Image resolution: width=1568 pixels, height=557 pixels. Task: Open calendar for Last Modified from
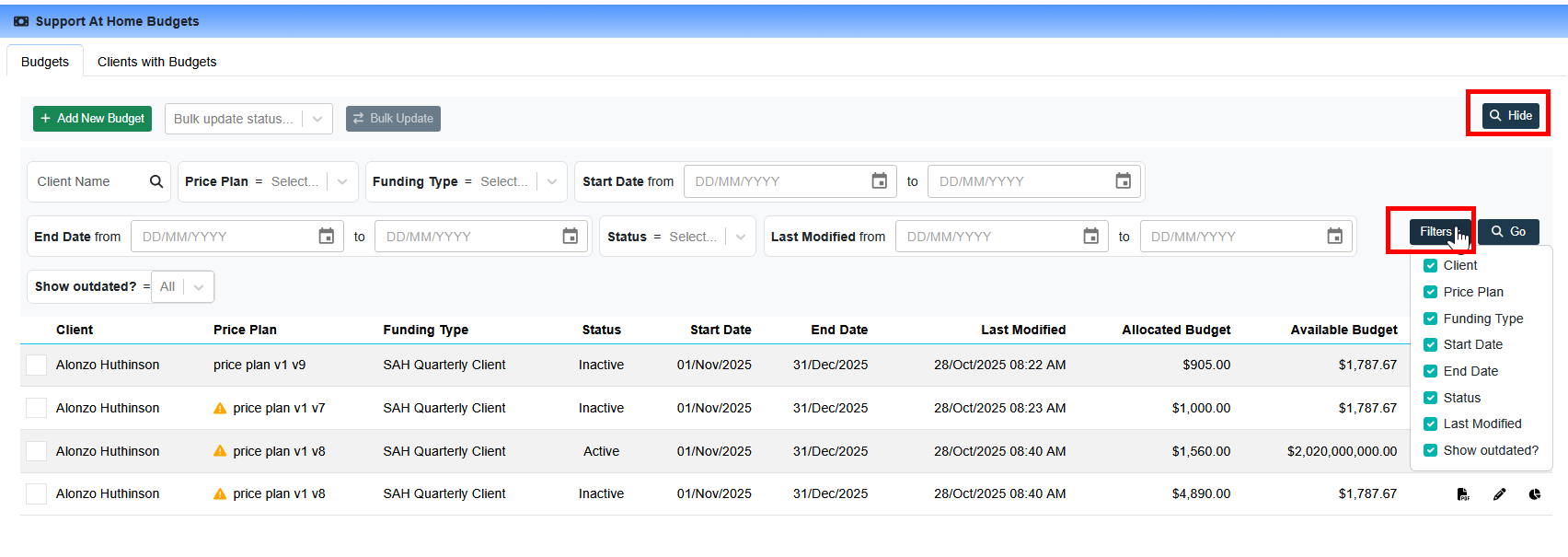coord(1090,237)
